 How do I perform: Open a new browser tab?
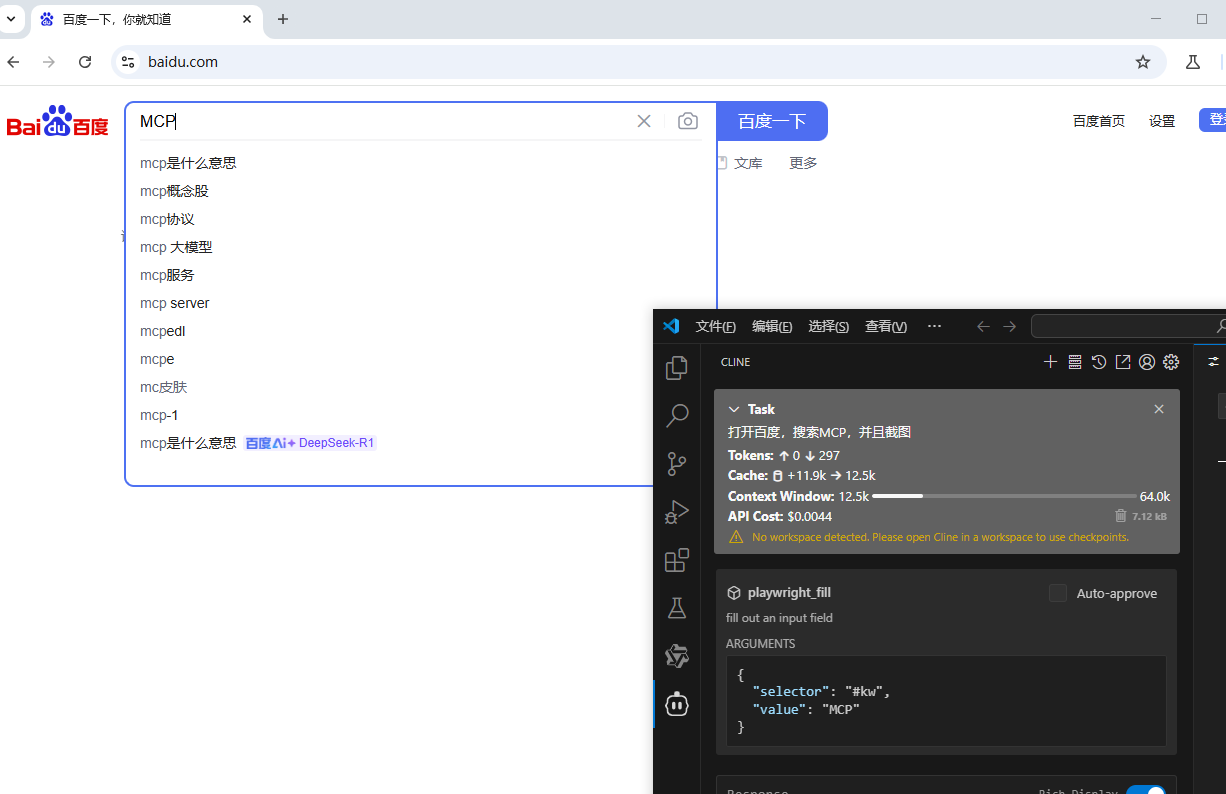click(283, 19)
